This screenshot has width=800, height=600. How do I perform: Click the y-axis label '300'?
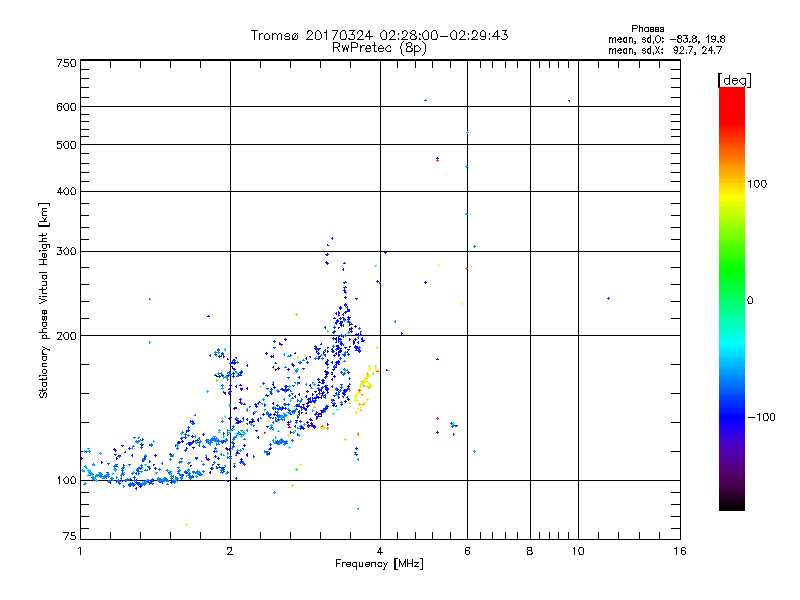(66, 252)
